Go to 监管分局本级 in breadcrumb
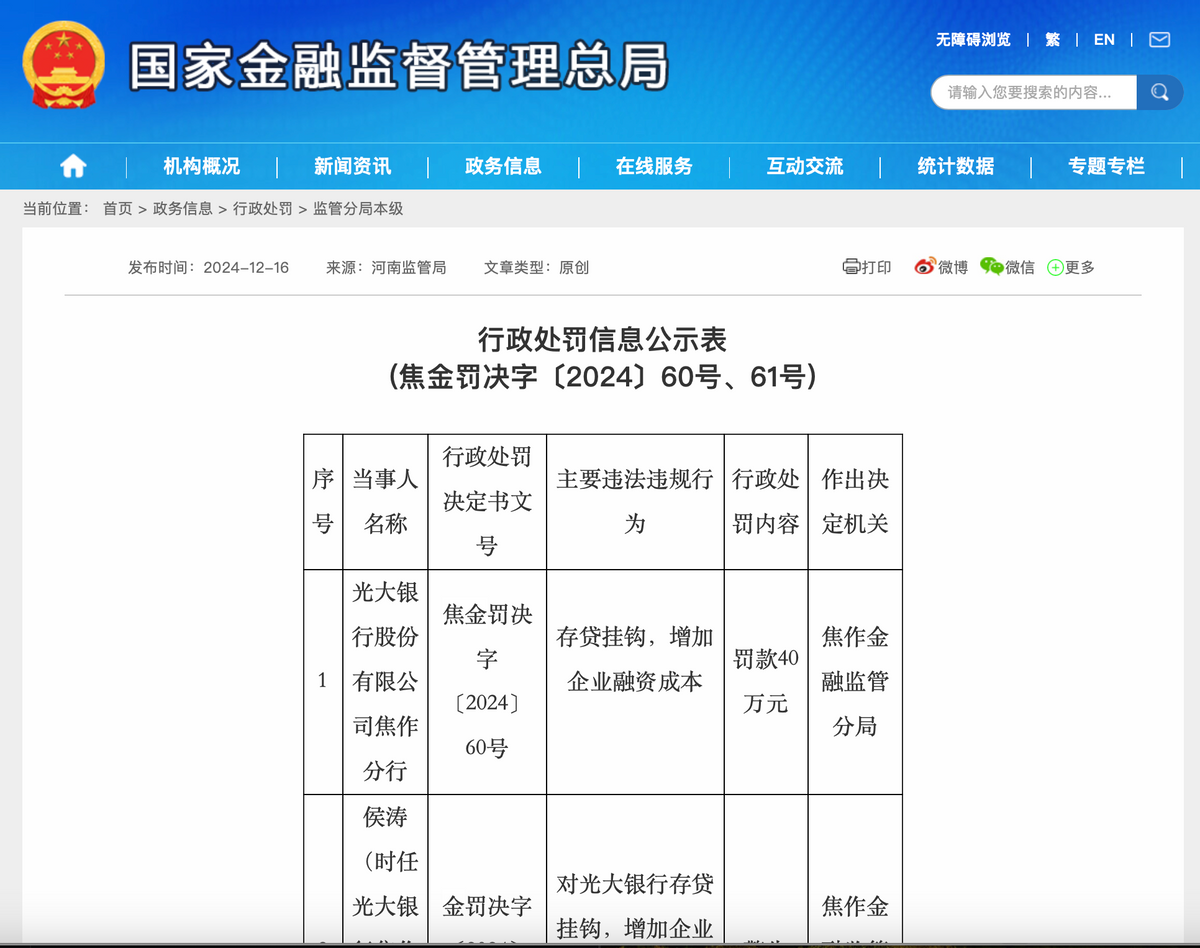1200x948 pixels. tap(358, 208)
